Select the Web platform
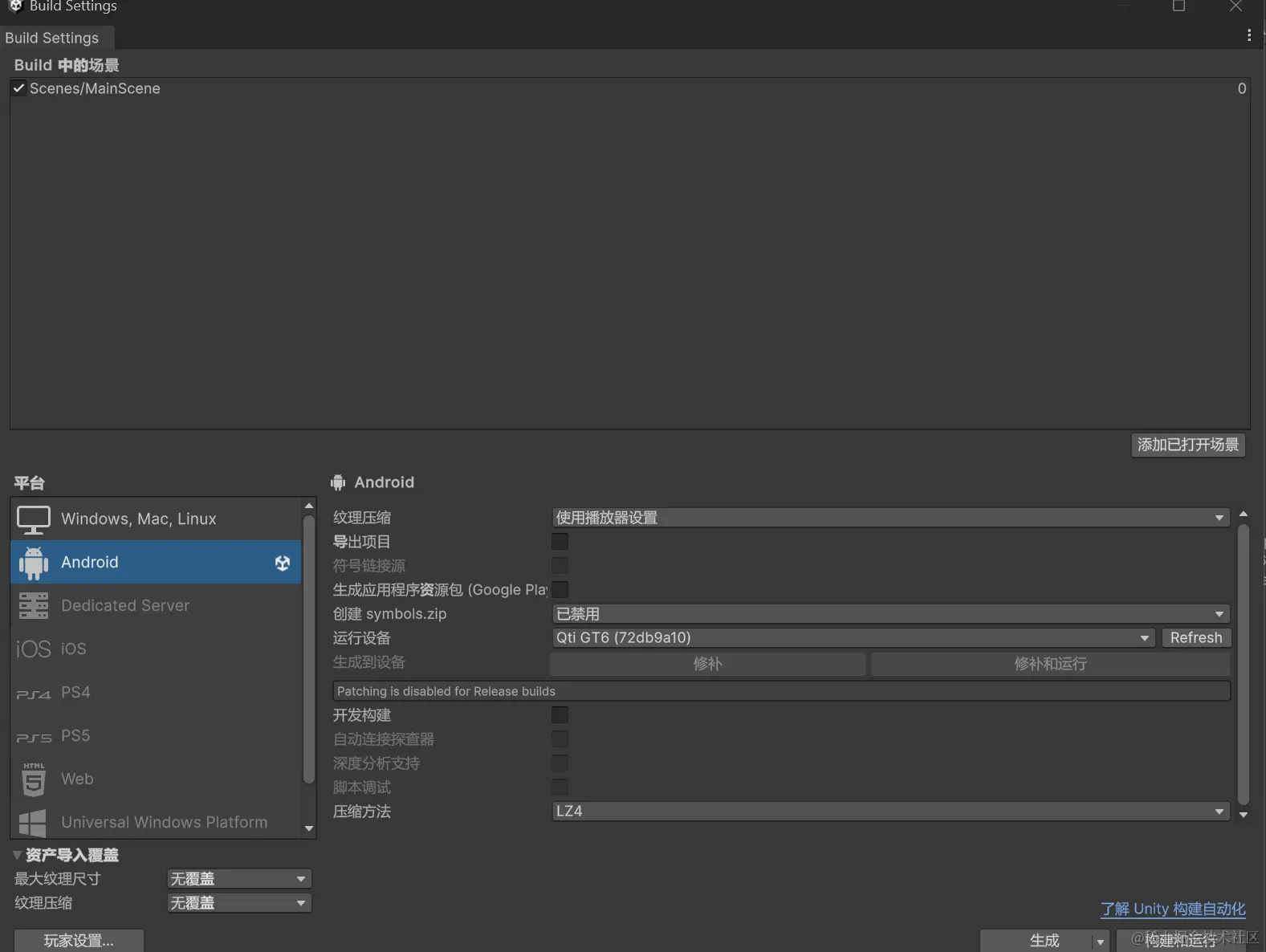The height and width of the screenshot is (952, 1266). click(156, 779)
